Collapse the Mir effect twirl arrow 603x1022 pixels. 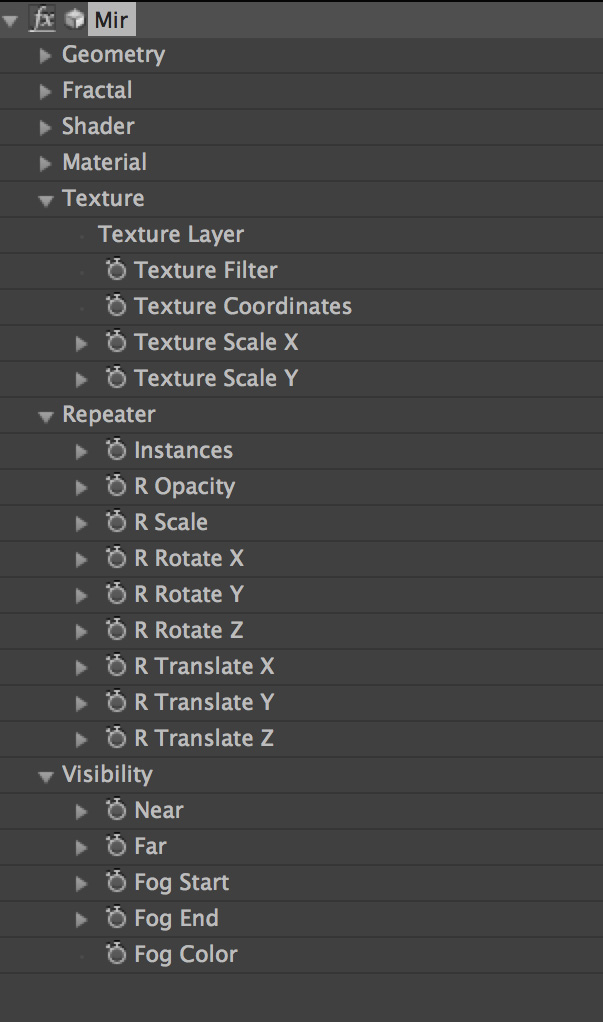coord(10,21)
